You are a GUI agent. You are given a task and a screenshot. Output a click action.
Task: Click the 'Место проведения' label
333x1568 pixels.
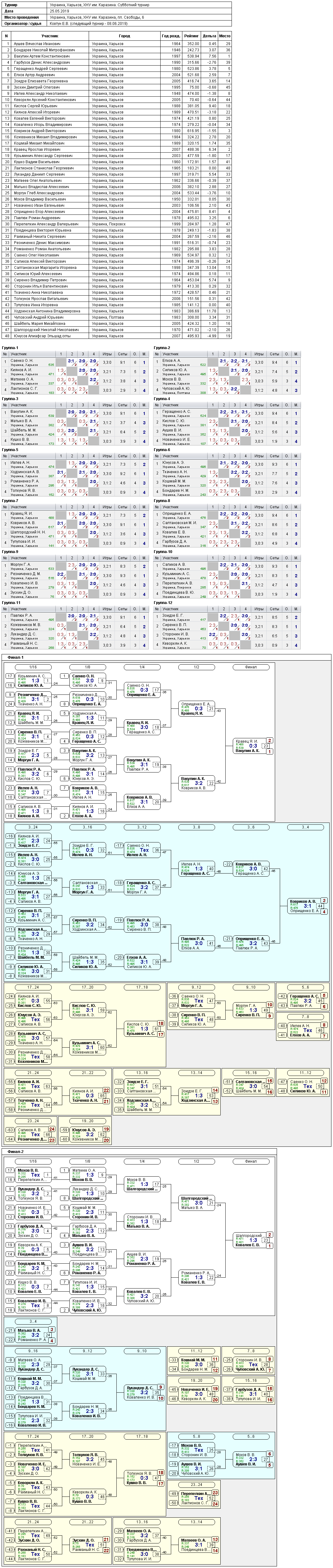click(x=21, y=17)
